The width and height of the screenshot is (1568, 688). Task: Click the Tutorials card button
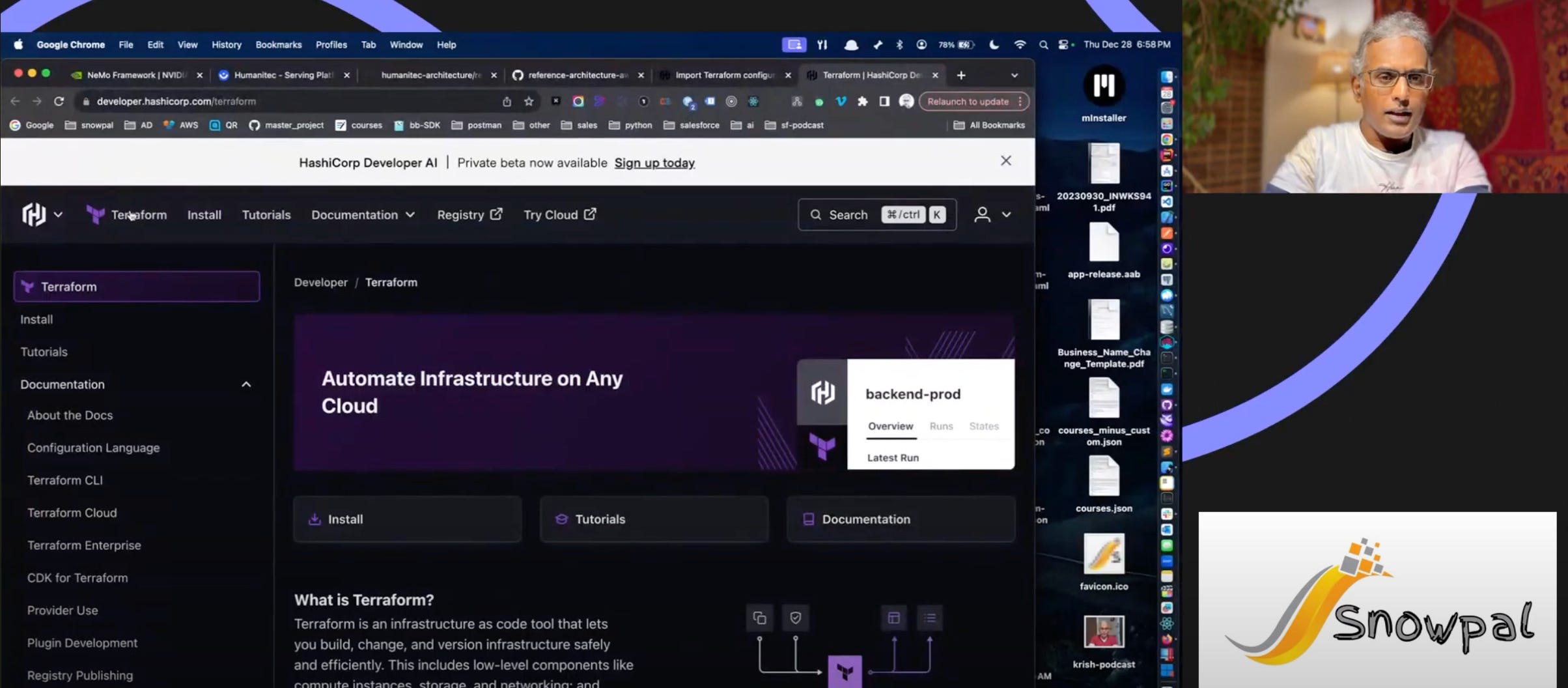point(654,519)
